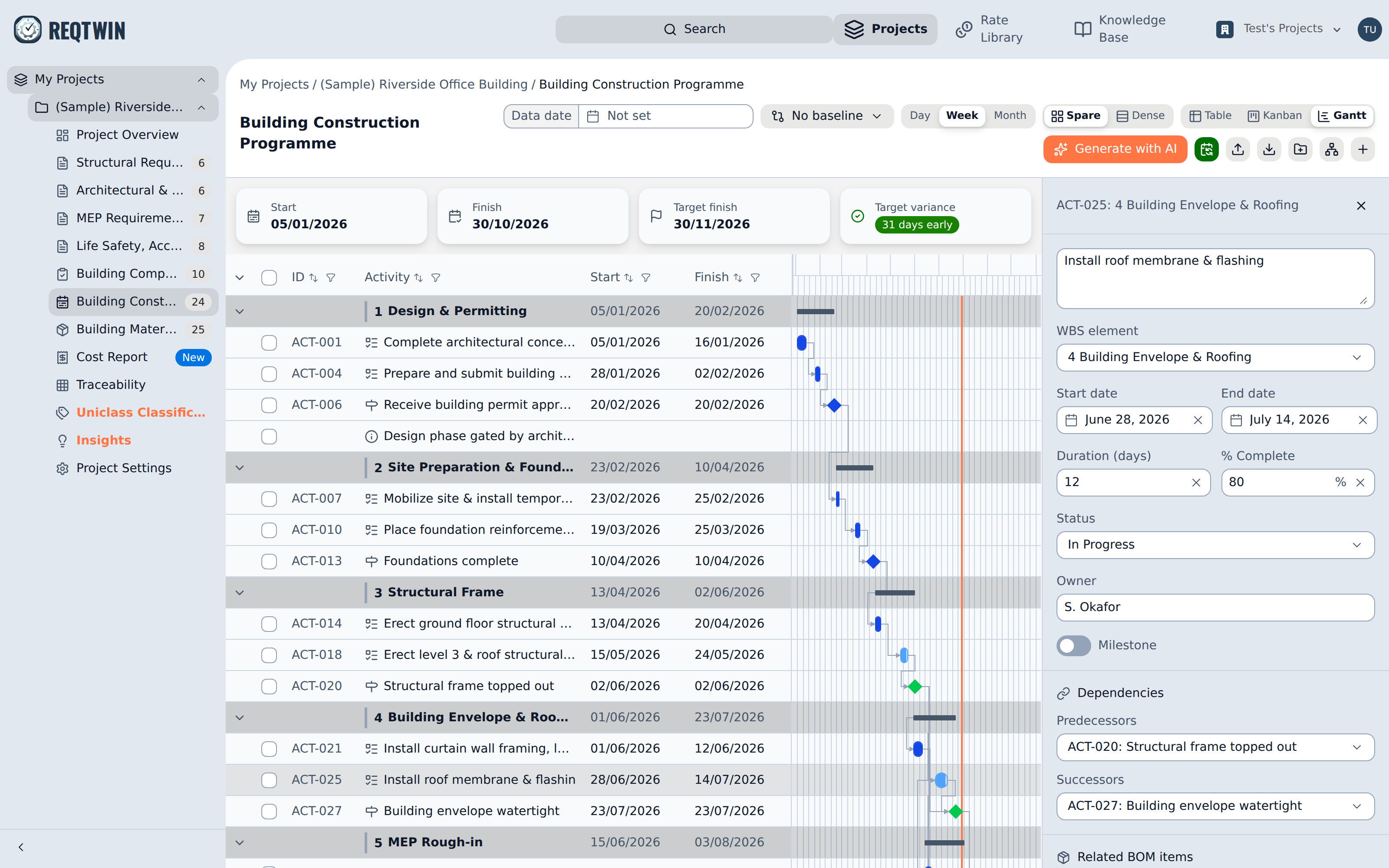Click the Search field

click(x=694, y=29)
